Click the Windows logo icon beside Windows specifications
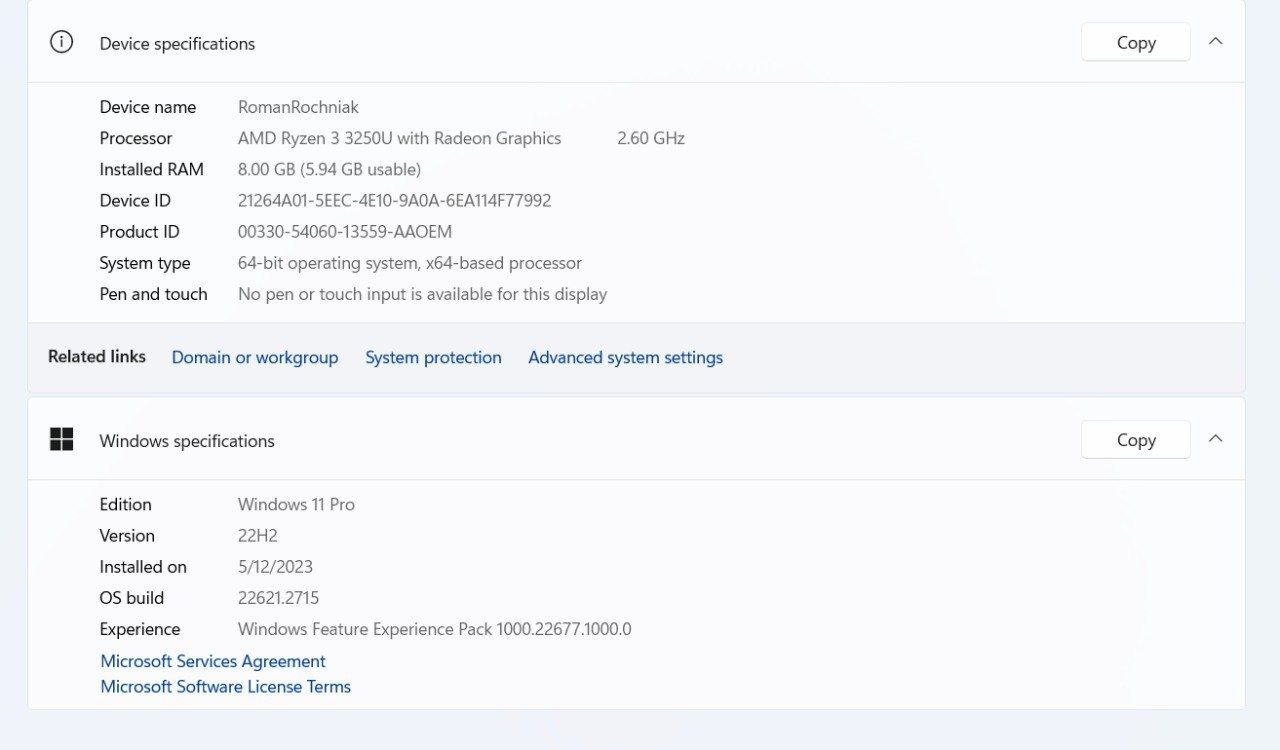The width and height of the screenshot is (1280, 750). [62, 439]
